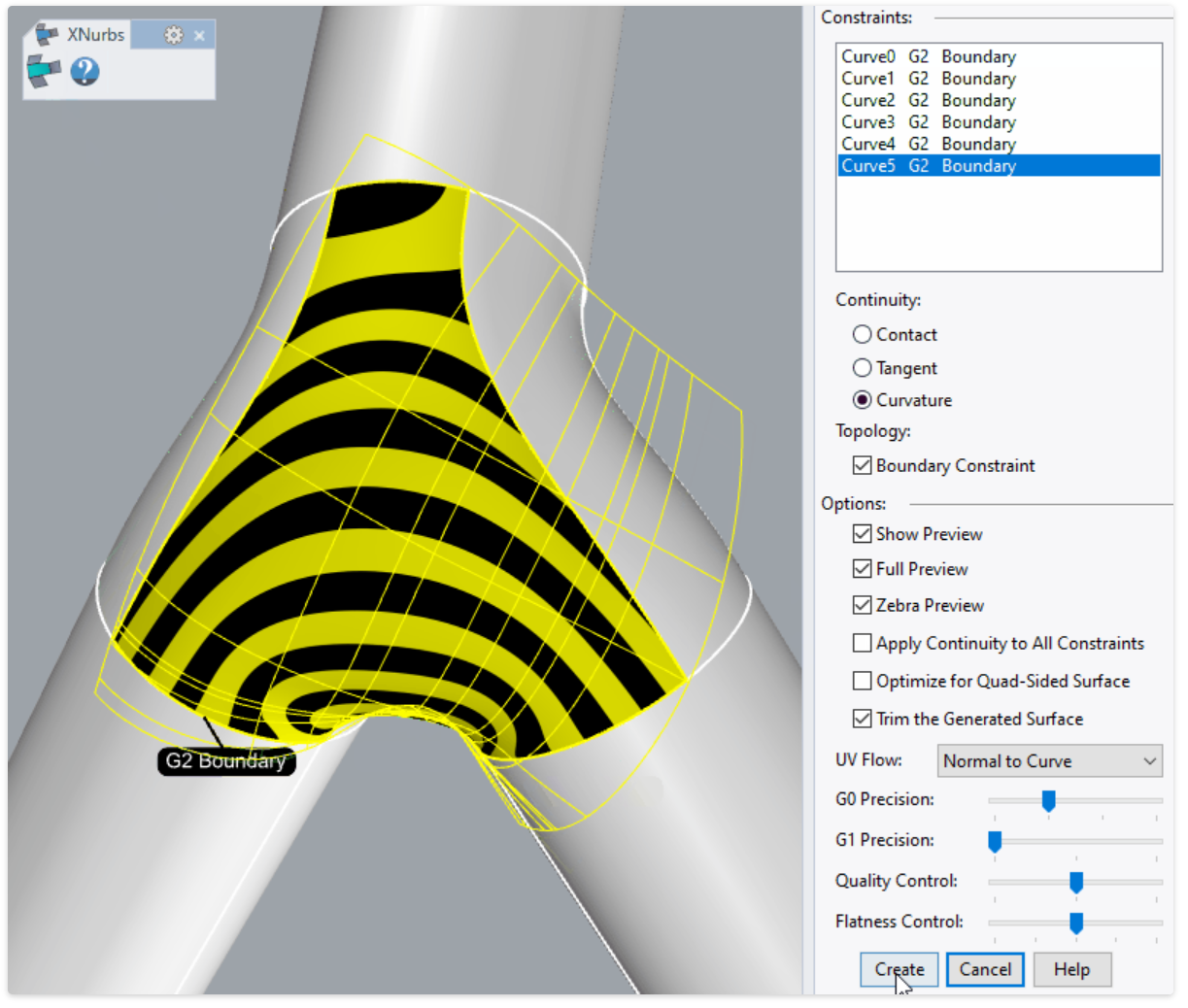The width and height of the screenshot is (1188, 1008).
Task: Uncheck Trim the Generated Surface
Action: click(x=862, y=719)
